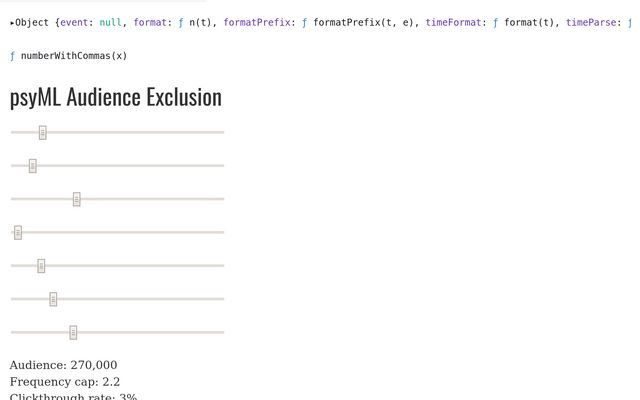
Task: Click the seventh slider's handle
Action: point(73,333)
